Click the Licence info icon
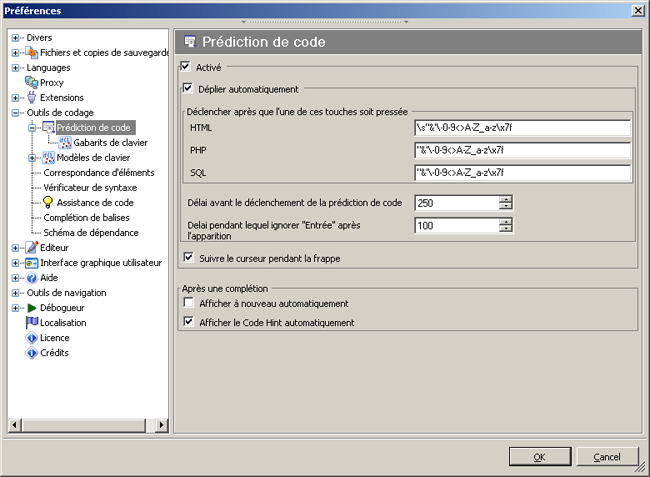The width and height of the screenshot is (650, 477). click(32, 338)
